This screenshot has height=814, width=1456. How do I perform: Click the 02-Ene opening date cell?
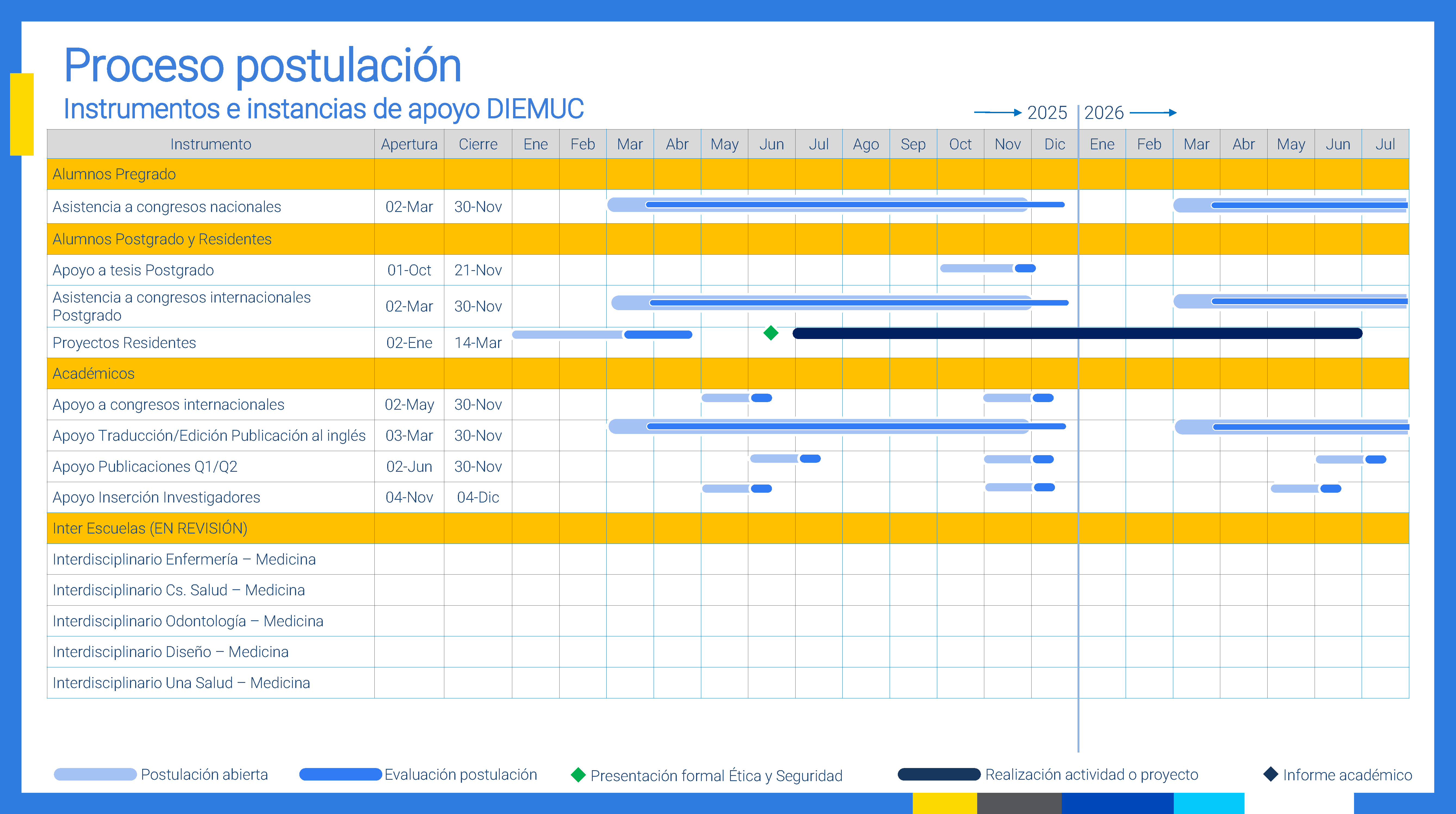409,343
